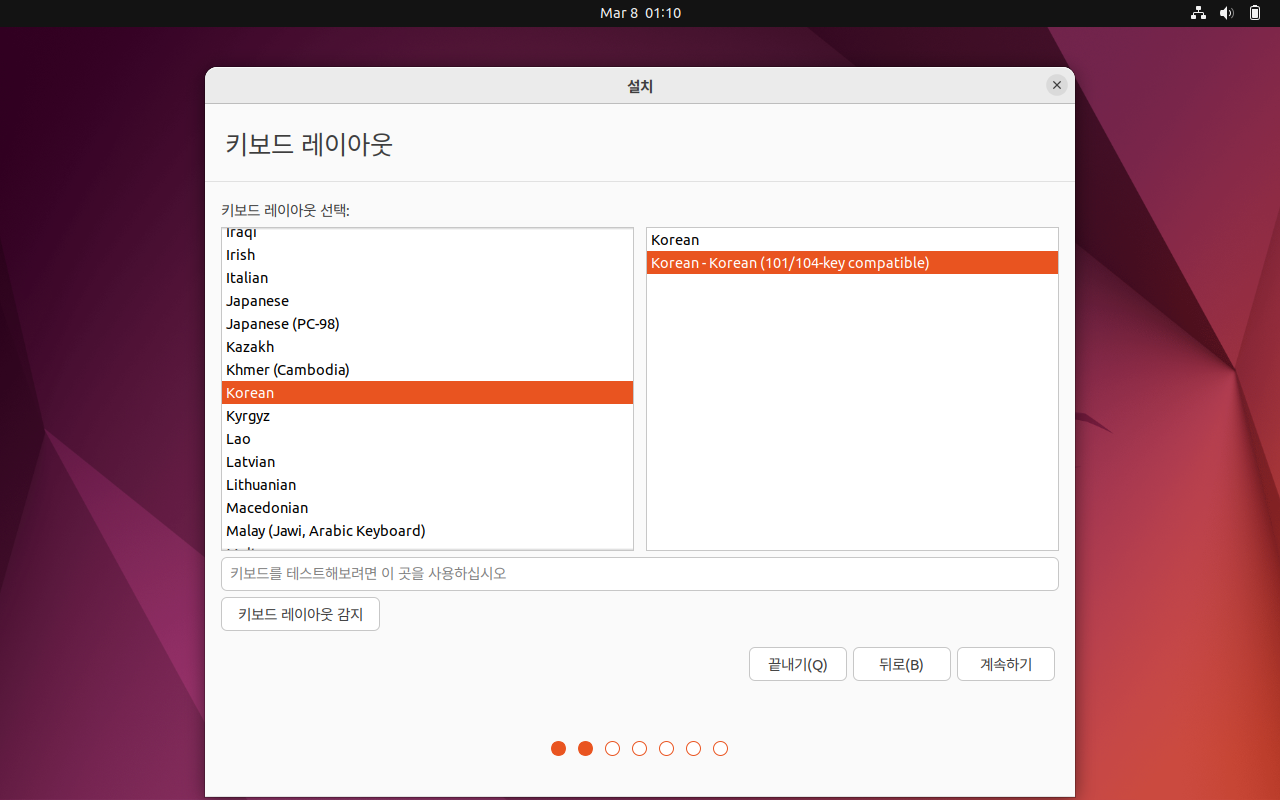Select Italian keyboard layout
Image resolution: width=1280 pixels, height=800 pixels.
427,278
